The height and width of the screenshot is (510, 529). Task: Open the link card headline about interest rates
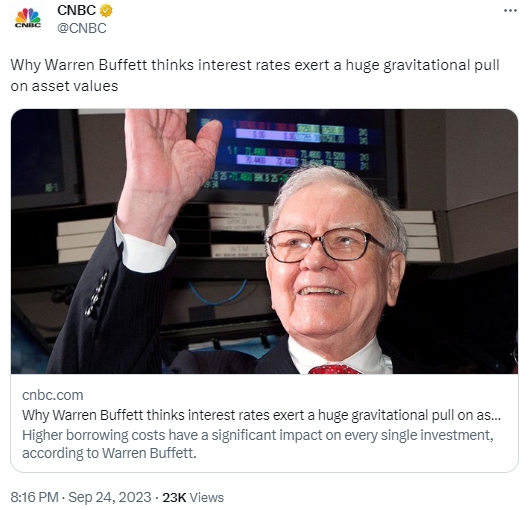tap(261, 415)
